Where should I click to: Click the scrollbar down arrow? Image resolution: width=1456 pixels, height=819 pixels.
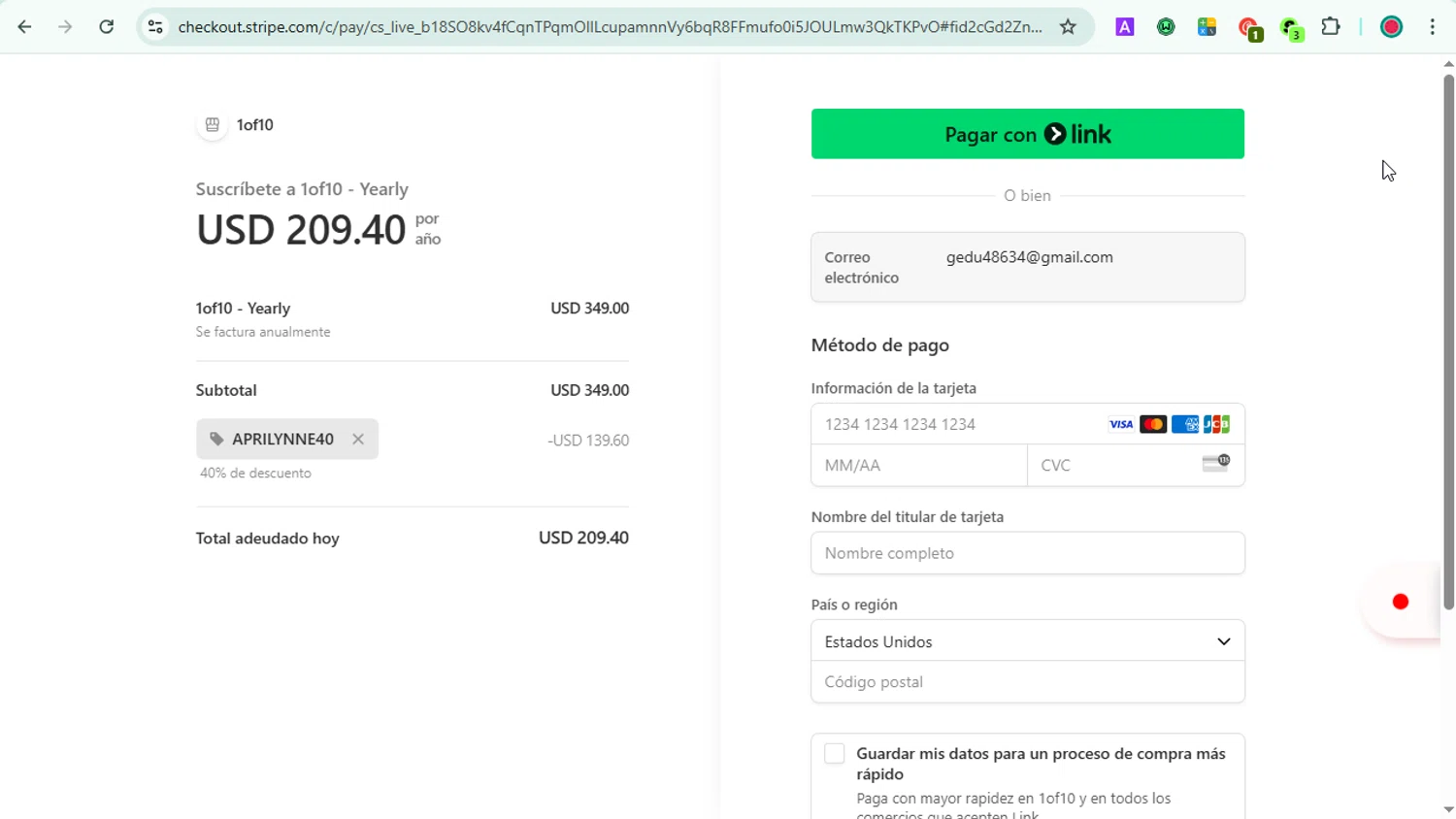(1448, 809)
